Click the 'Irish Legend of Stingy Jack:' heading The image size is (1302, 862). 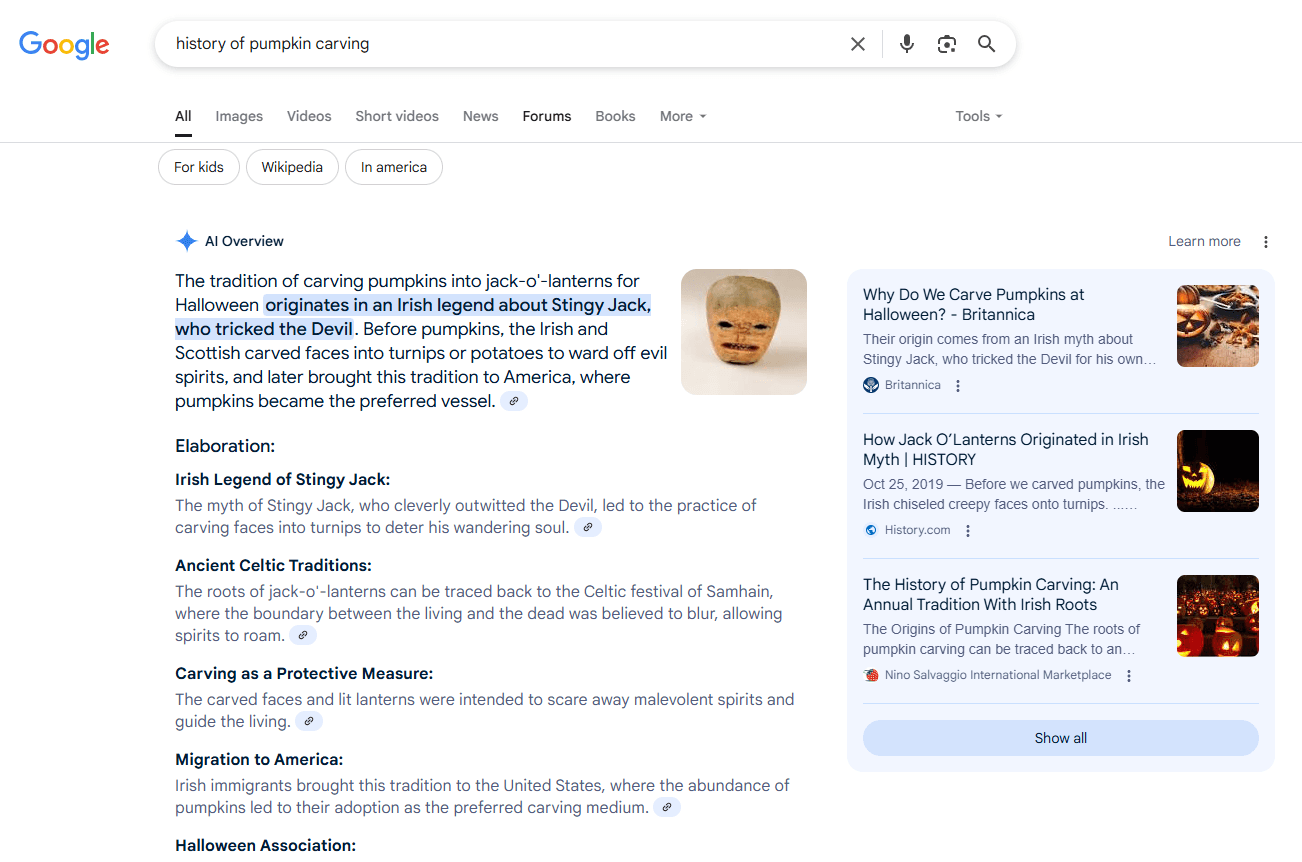283,479
